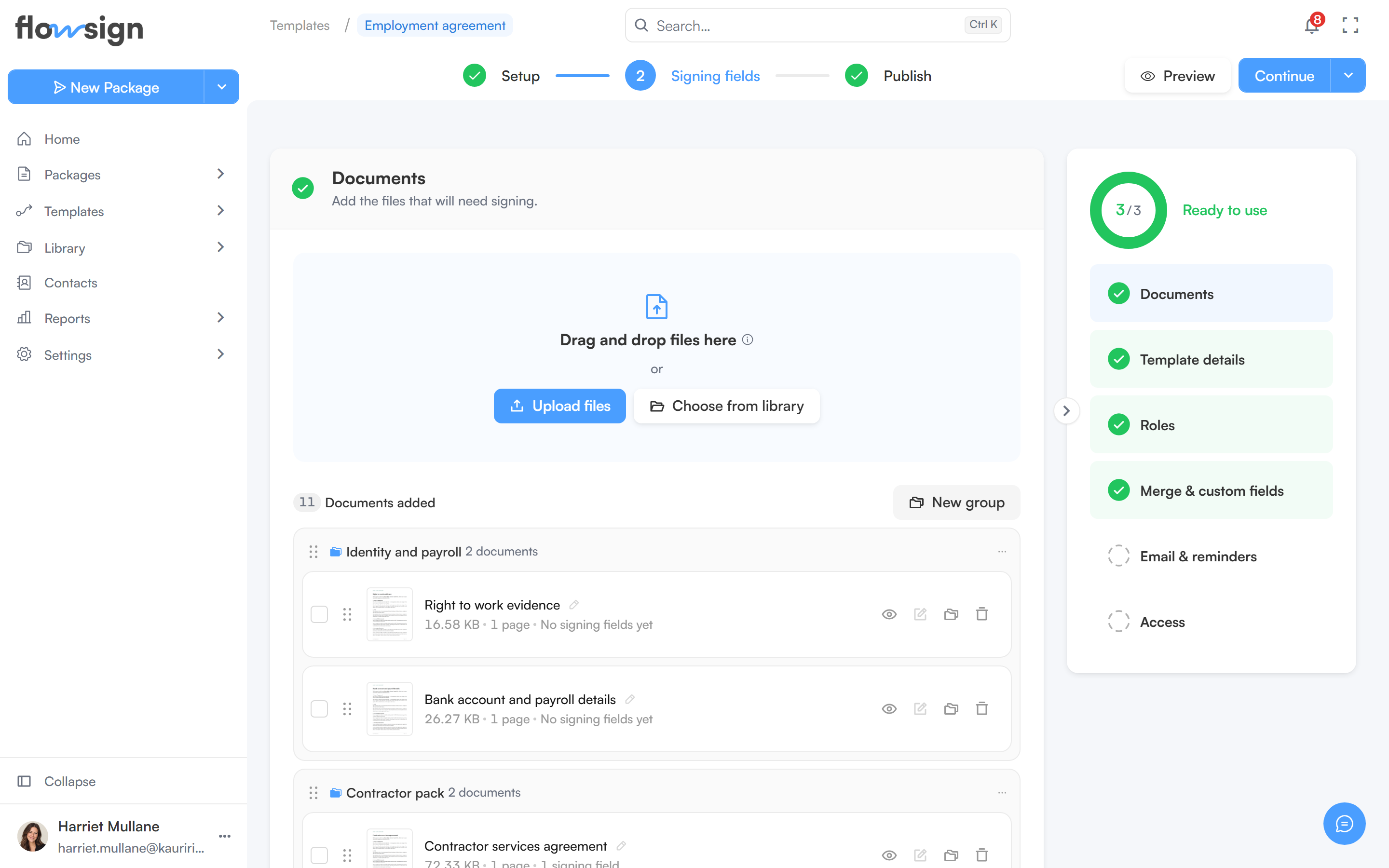Expand Settings submenu

click(x=220, y=354)
